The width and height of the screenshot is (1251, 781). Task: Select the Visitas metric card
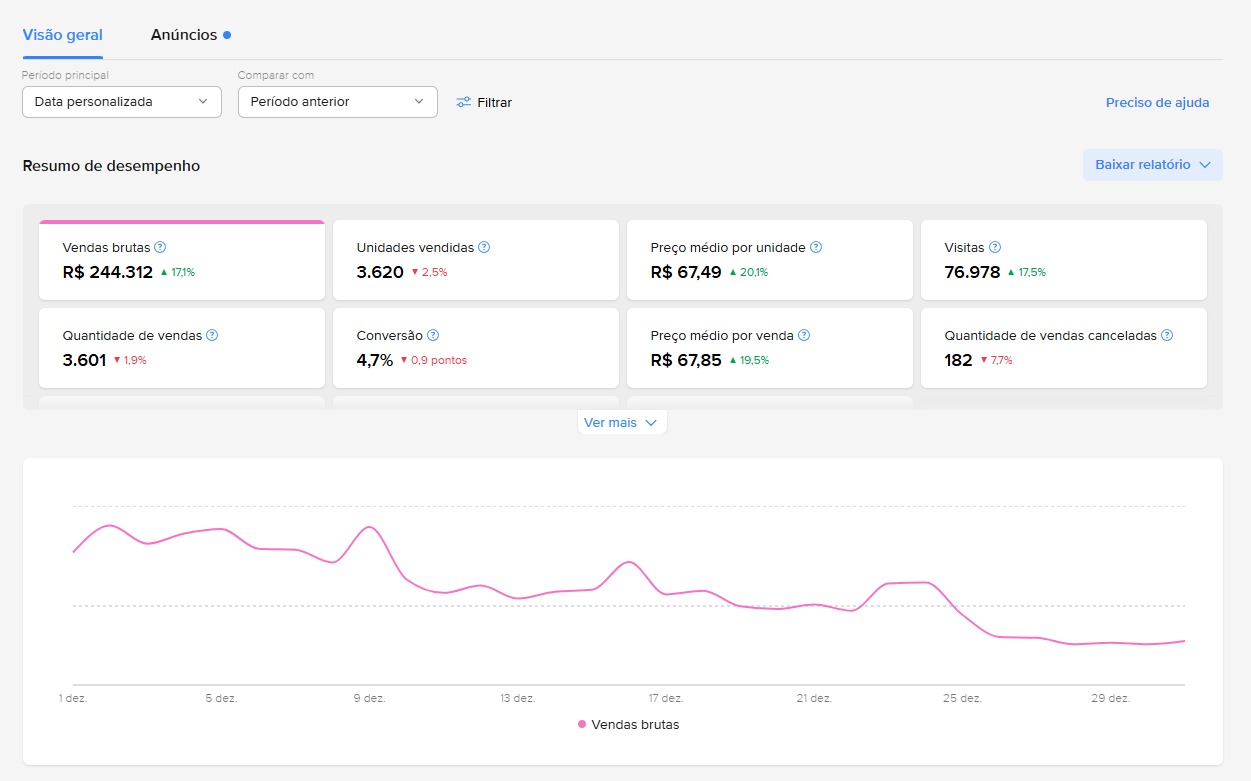1063,260
